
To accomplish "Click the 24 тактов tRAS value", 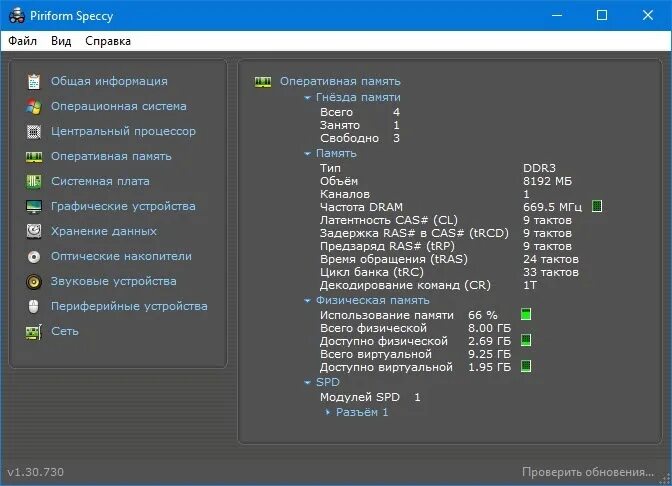I will coord(551,259).
